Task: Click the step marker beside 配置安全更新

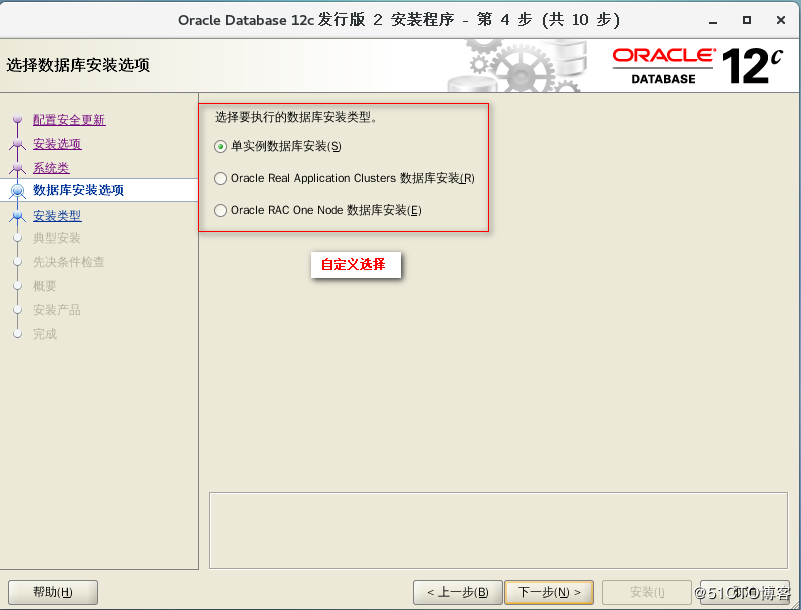Action: click(x=18, y=119)
